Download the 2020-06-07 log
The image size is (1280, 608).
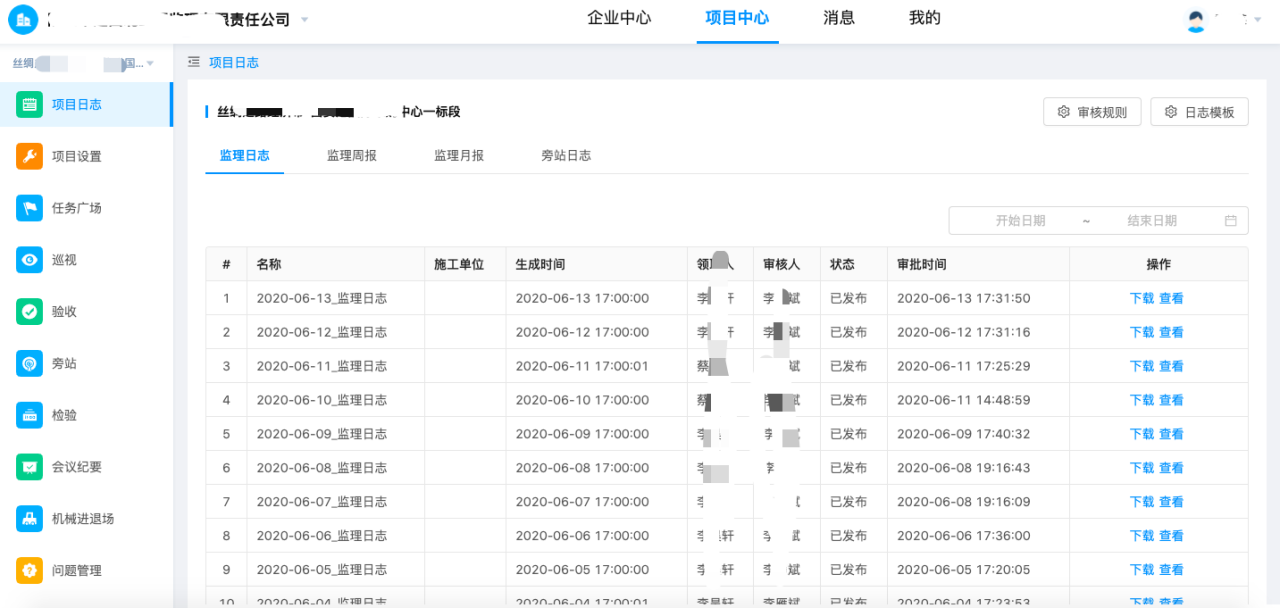1142,502
